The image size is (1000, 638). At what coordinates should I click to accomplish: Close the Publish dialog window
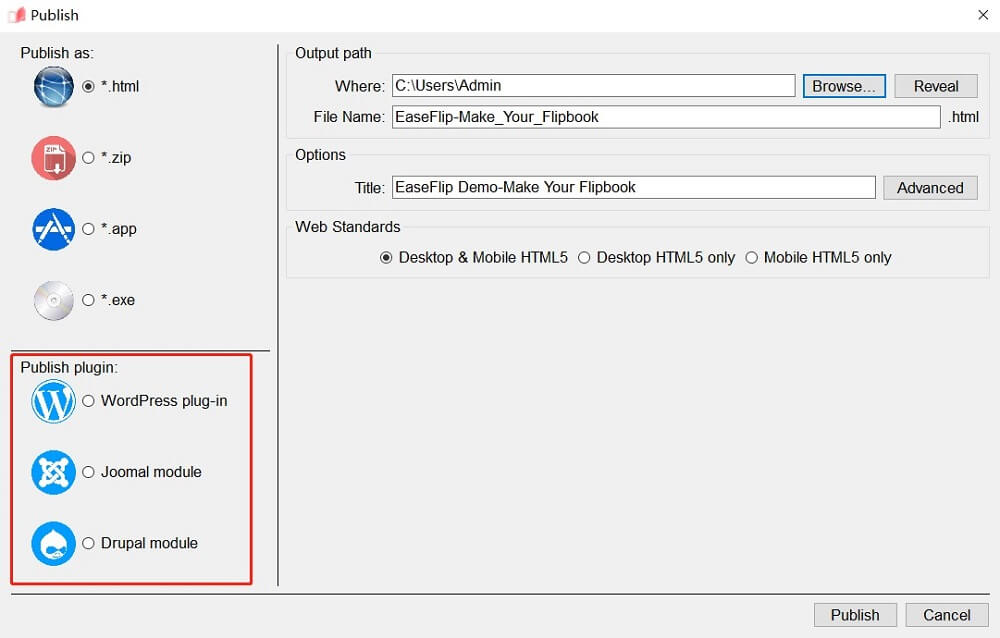click(982, 14)
